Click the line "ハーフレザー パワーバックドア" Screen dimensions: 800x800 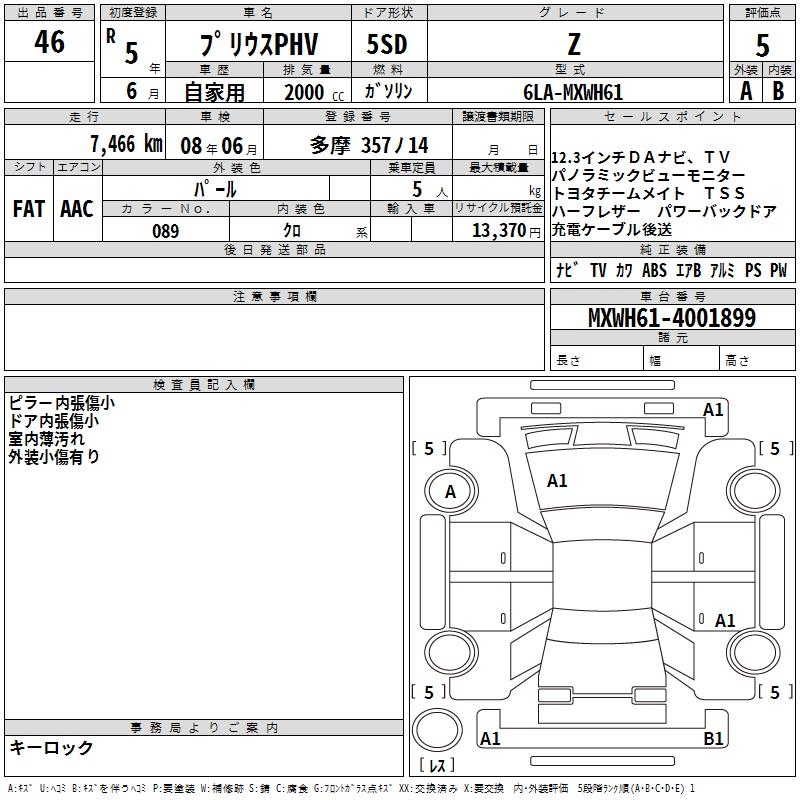click(664, 211)
